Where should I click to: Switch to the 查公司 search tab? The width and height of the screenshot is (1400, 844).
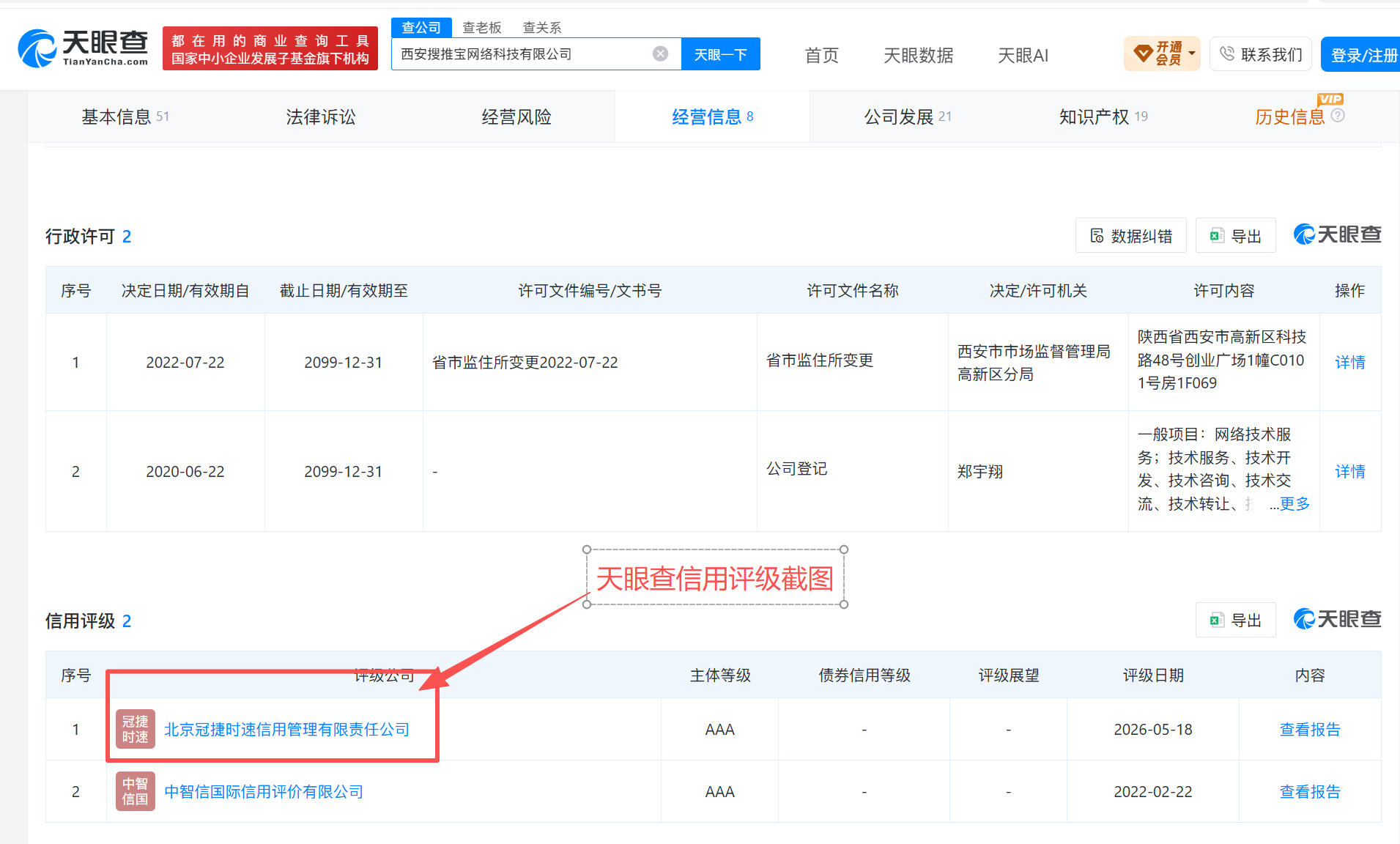[421, 28]
